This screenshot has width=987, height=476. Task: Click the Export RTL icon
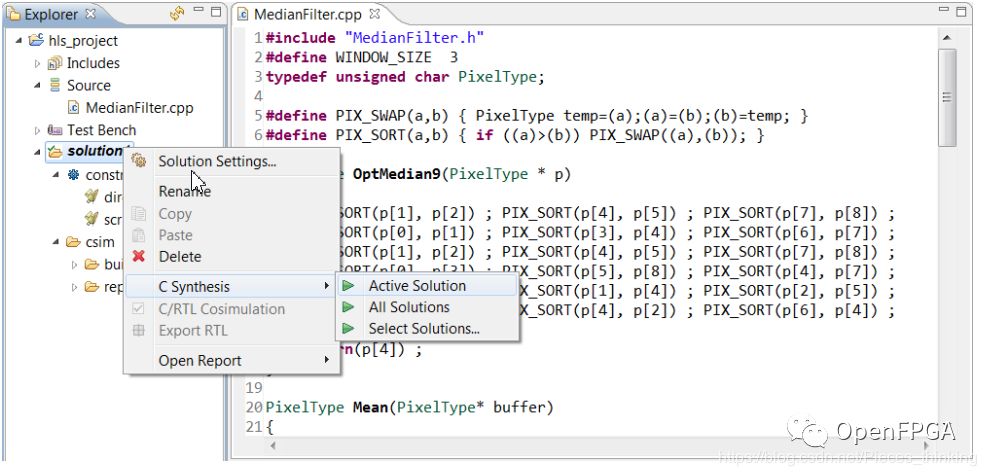click(x=138, y=331)
